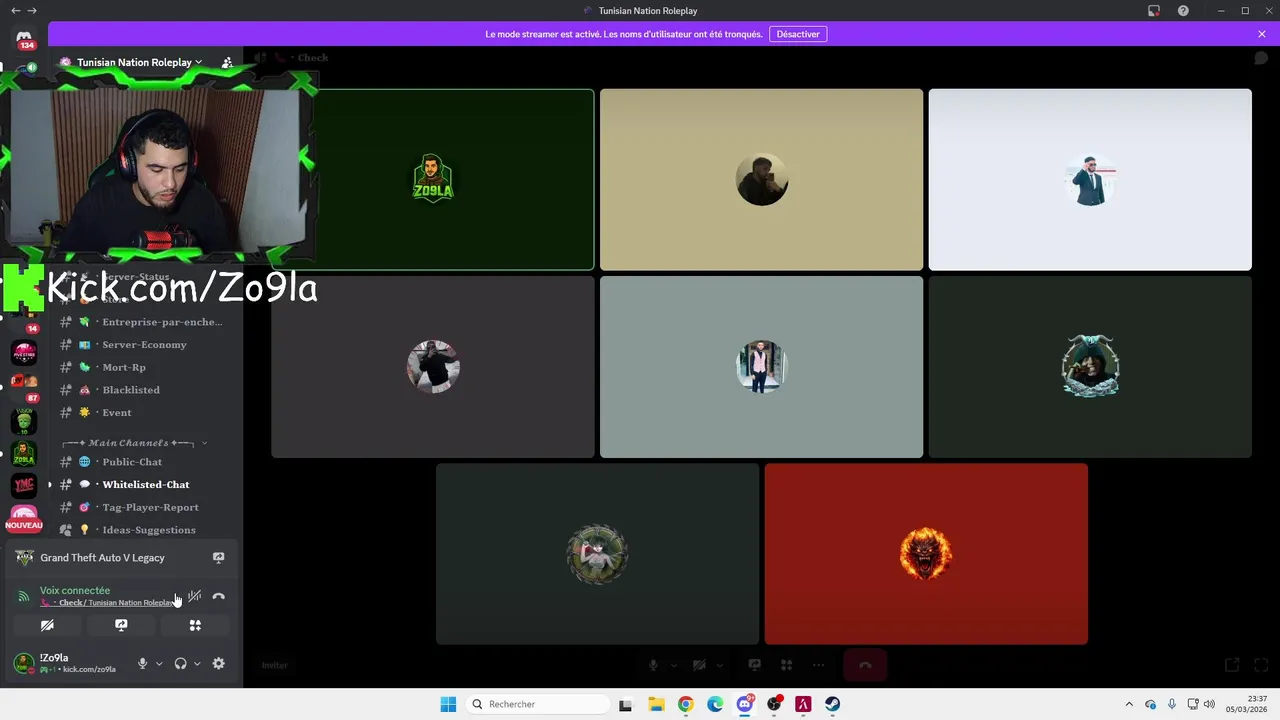Share your screen from the call bar

click(x=755, y=665)
